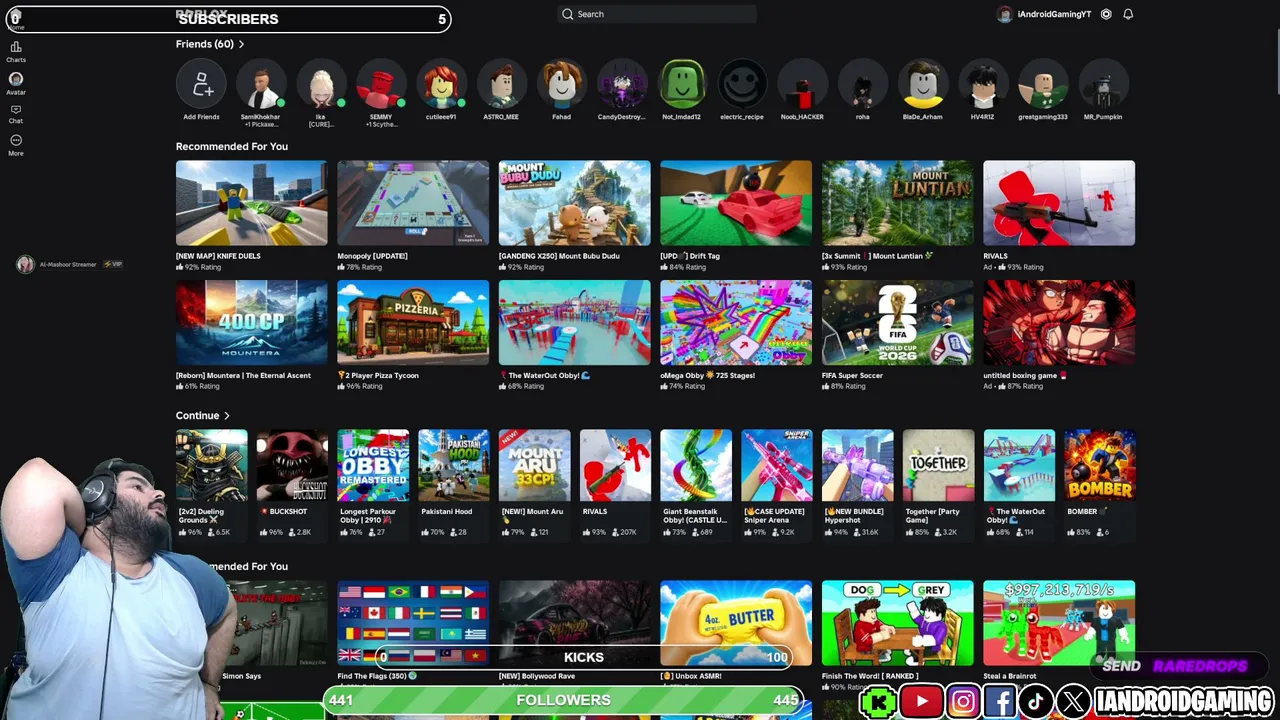
Task: Open the KNIFE DUELS game thumbnail
Action: (x=252, y=203)
